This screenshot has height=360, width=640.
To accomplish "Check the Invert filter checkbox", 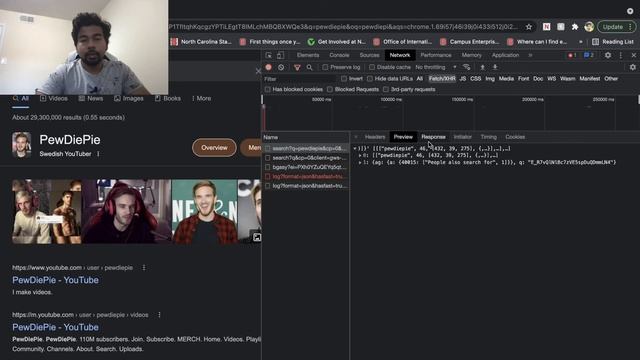I will coord(344,79).
